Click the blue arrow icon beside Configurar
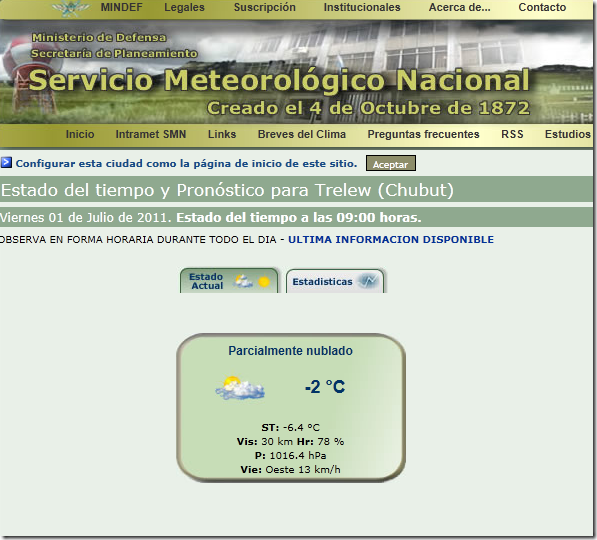 click(6, 163)
